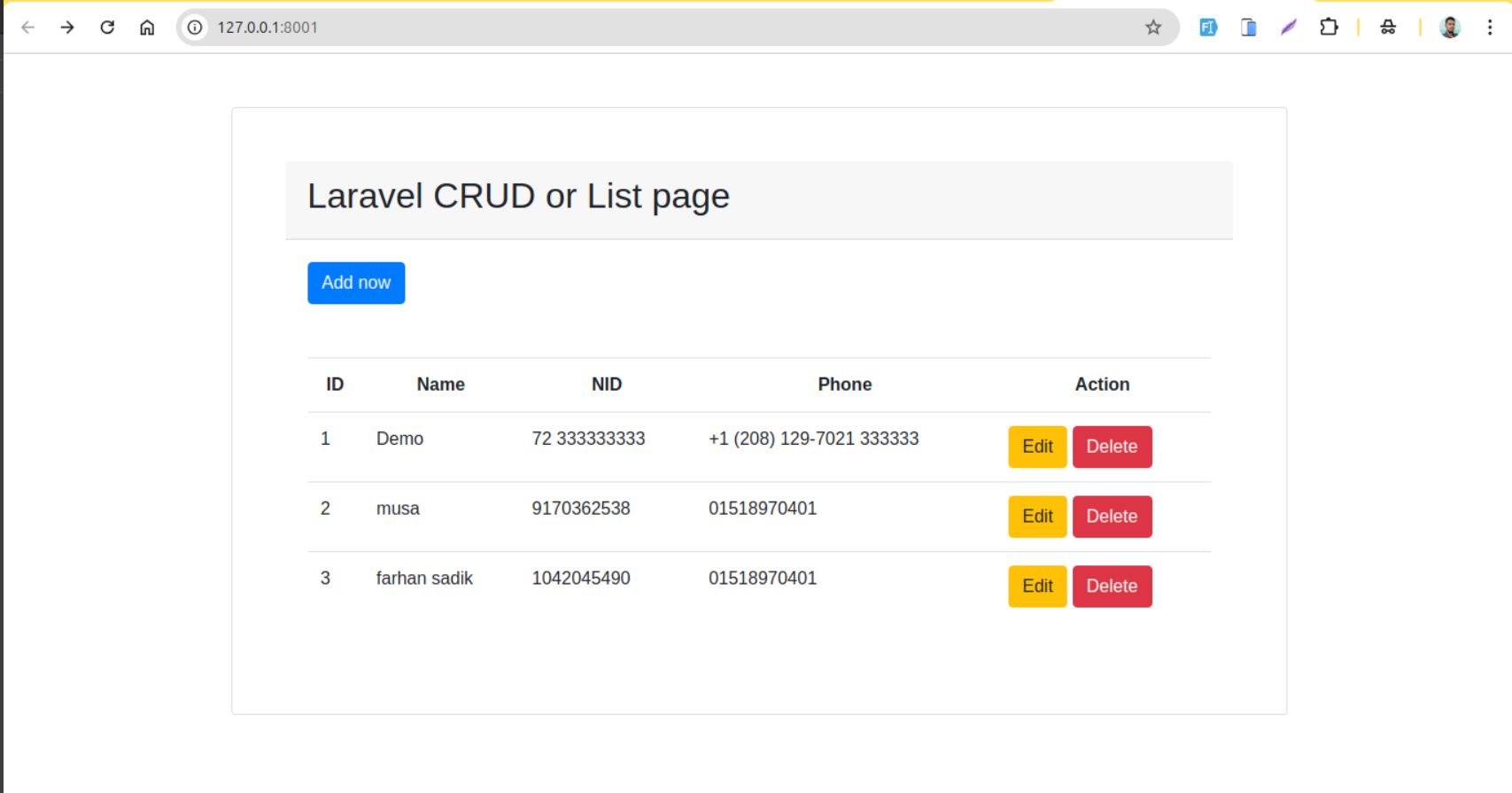
Task: Open the browser three-dot menu
Action: [1490, 27]
